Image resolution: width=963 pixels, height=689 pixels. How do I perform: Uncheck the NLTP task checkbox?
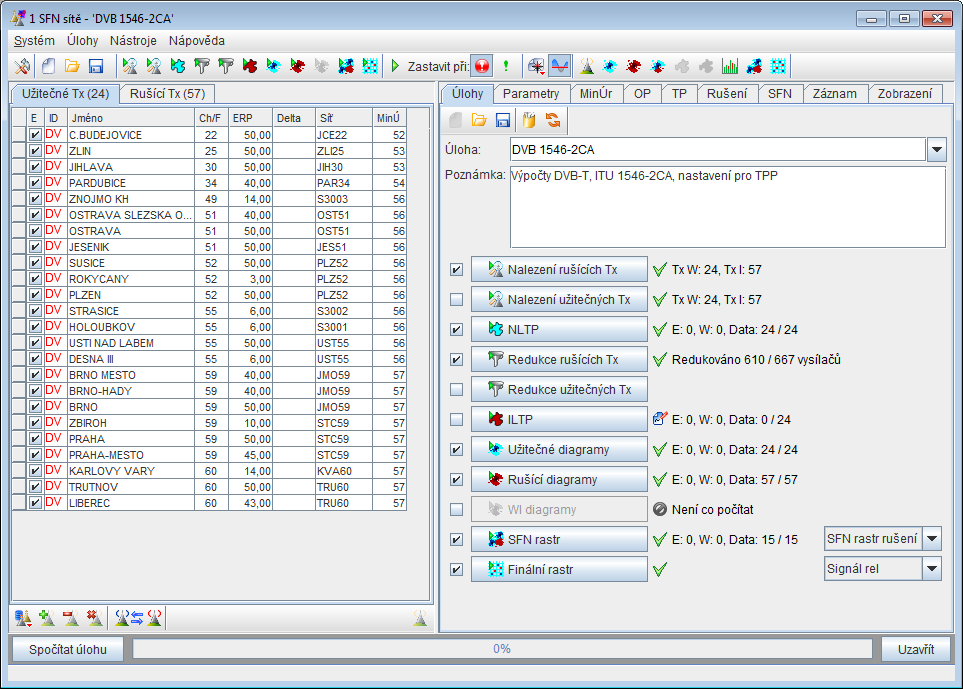click(457, 329)
